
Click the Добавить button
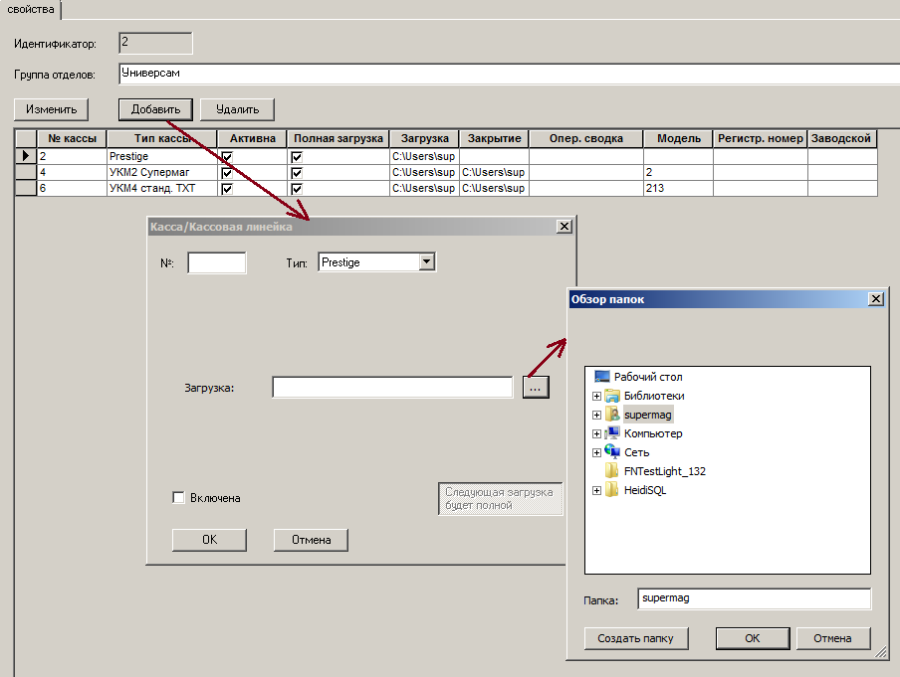point(156,109)
